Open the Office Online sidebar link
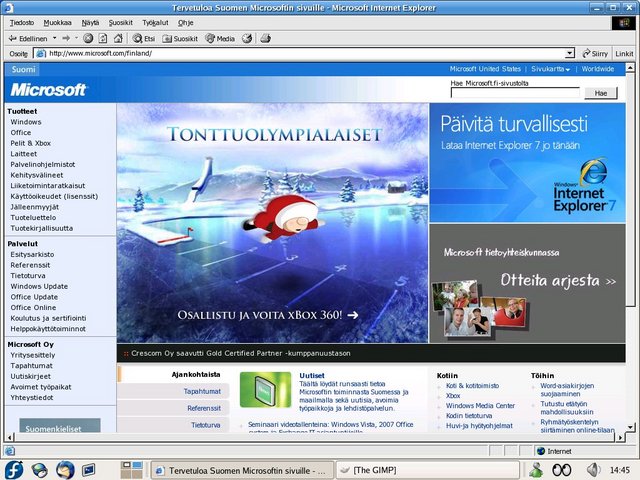640x480 pixels. (x=33, y=308)
